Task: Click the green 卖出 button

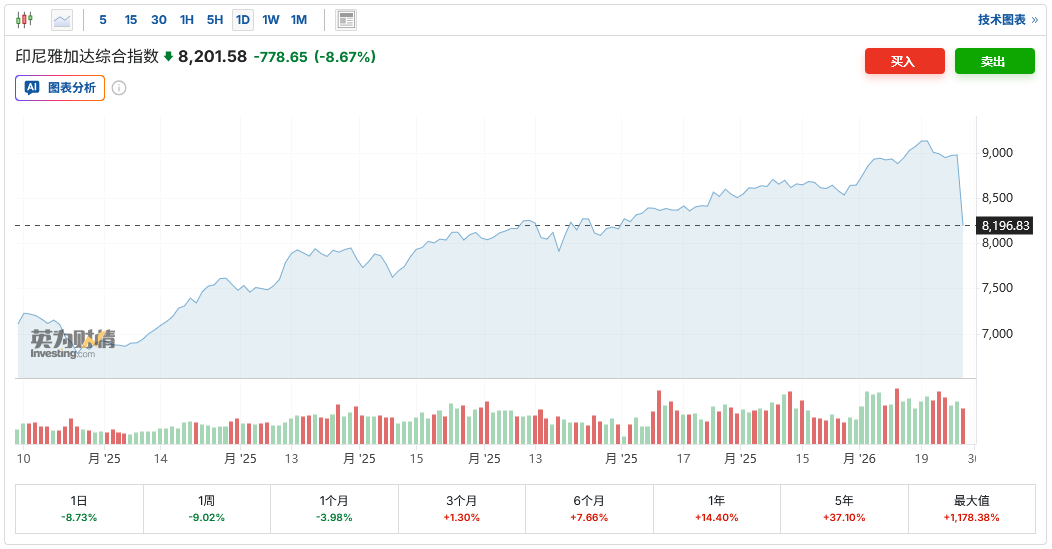Action: point(993,61)
